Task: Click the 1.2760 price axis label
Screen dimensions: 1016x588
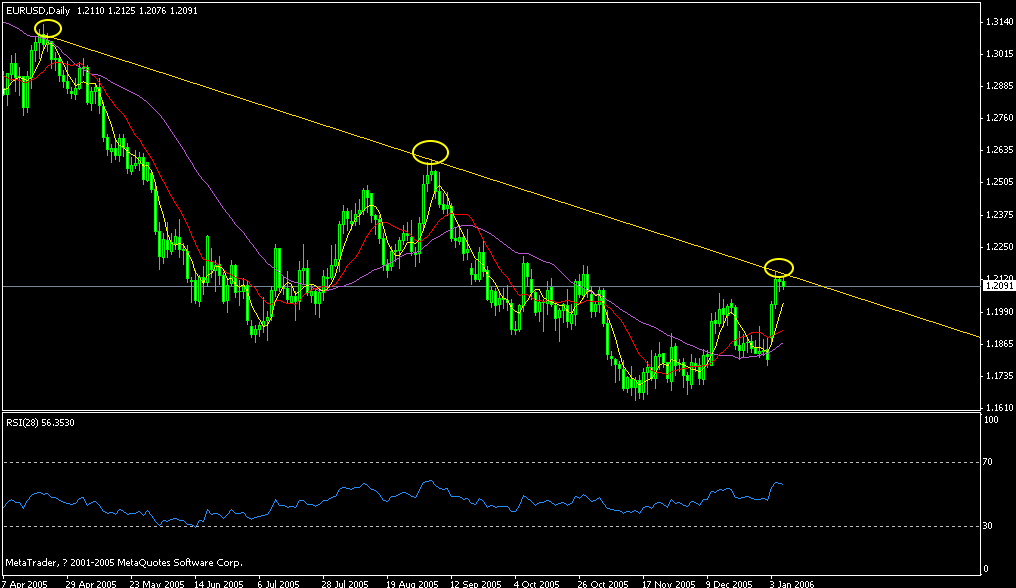Action: [999, 118]
